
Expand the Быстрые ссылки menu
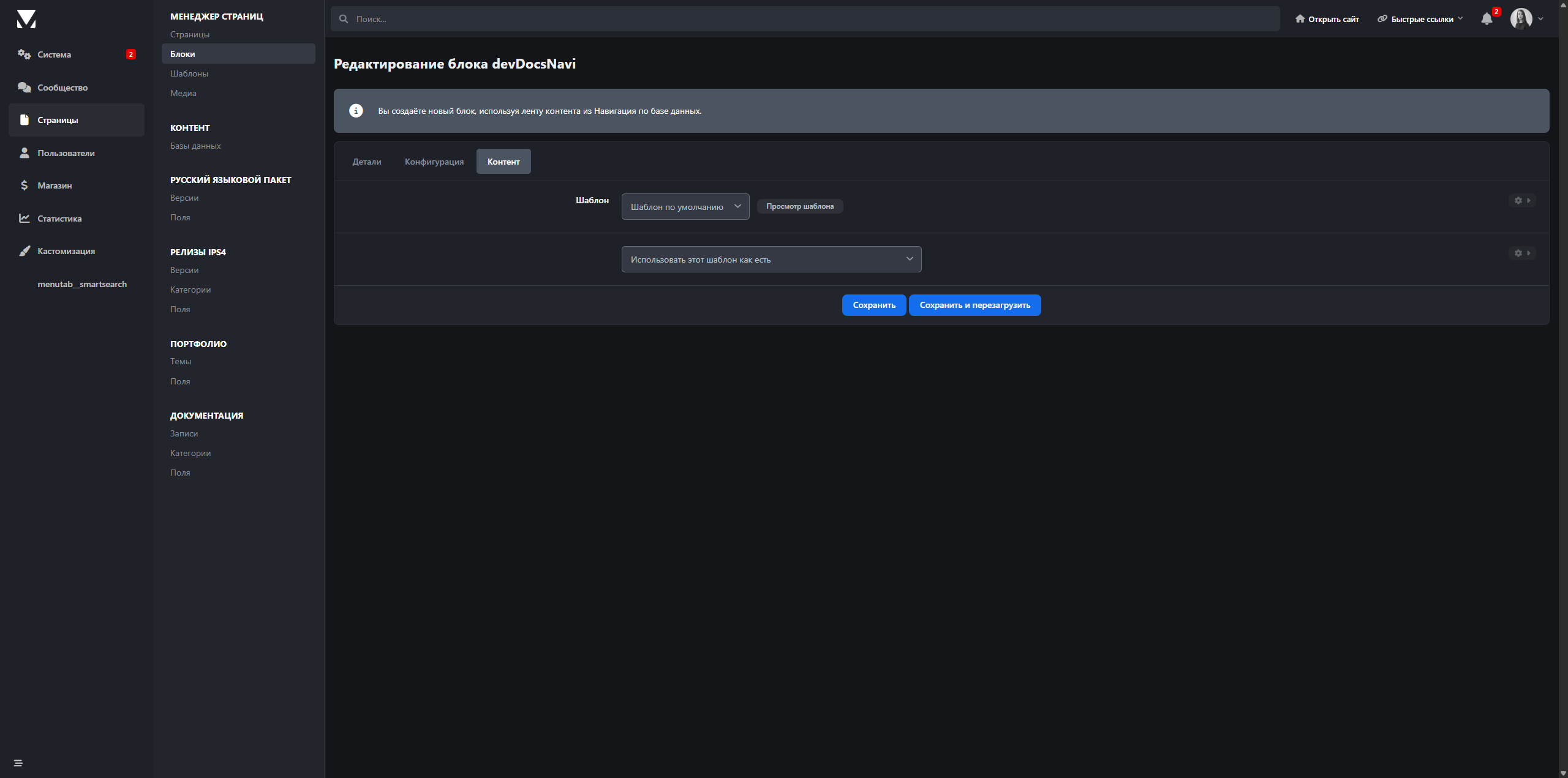tap(1420, 19)
